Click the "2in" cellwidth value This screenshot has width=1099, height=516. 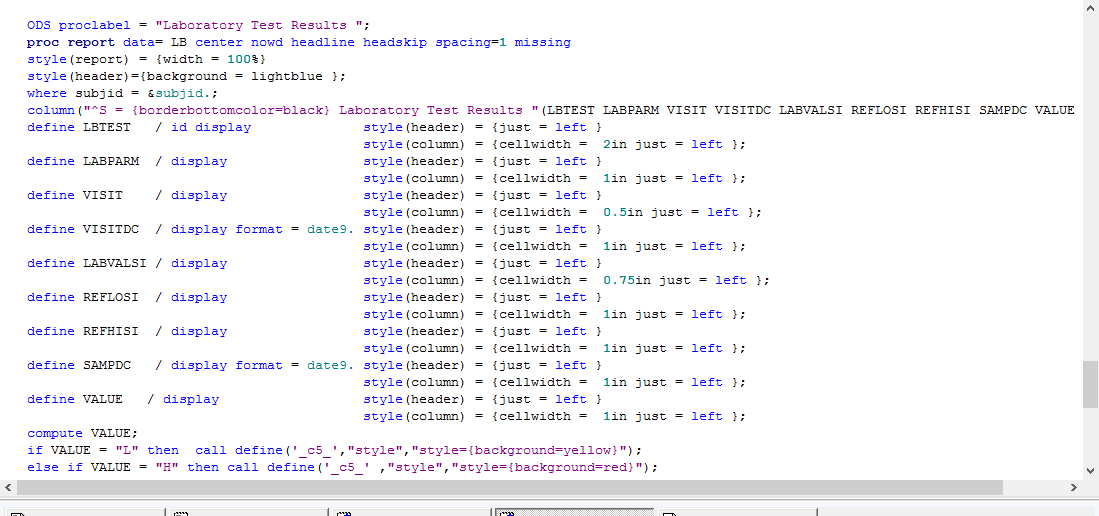[615, 144]
